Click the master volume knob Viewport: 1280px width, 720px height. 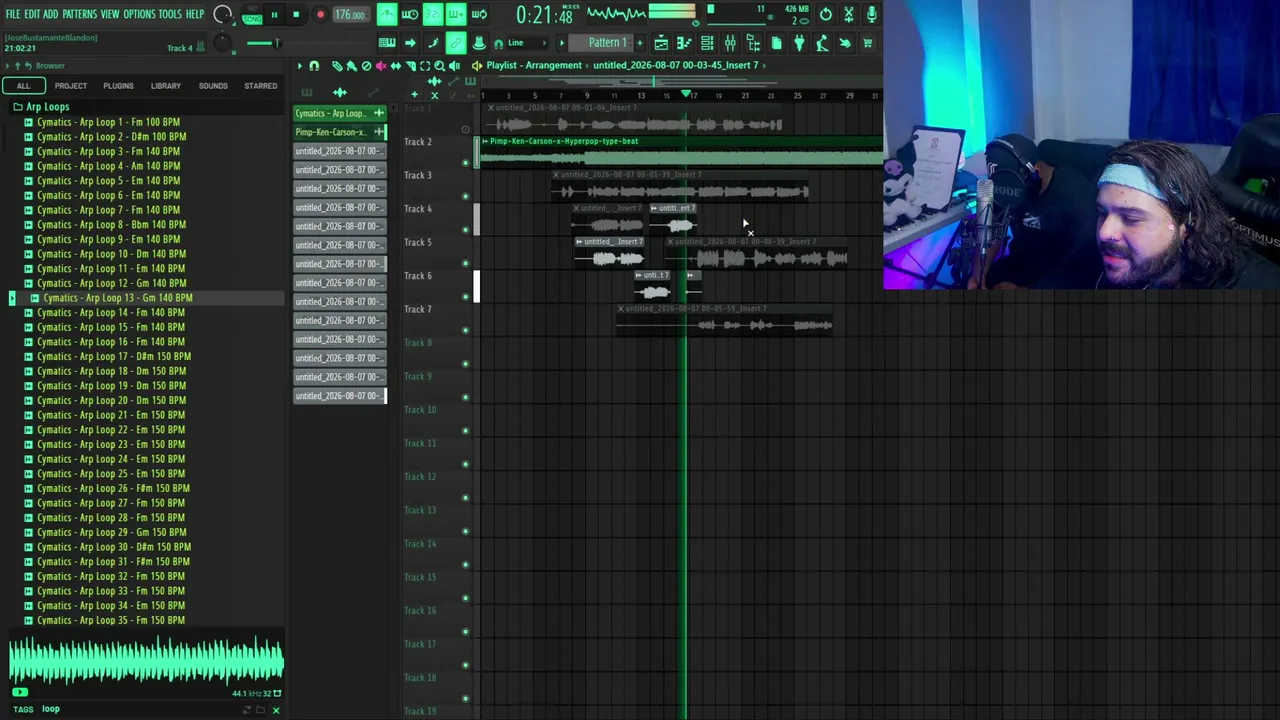[221, 14]
